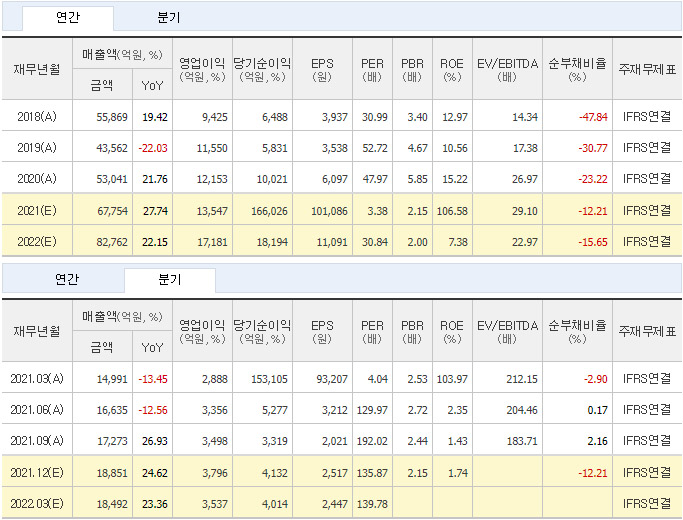Click IFRS연결 in the 2022.03(E) row

(647, 504)
